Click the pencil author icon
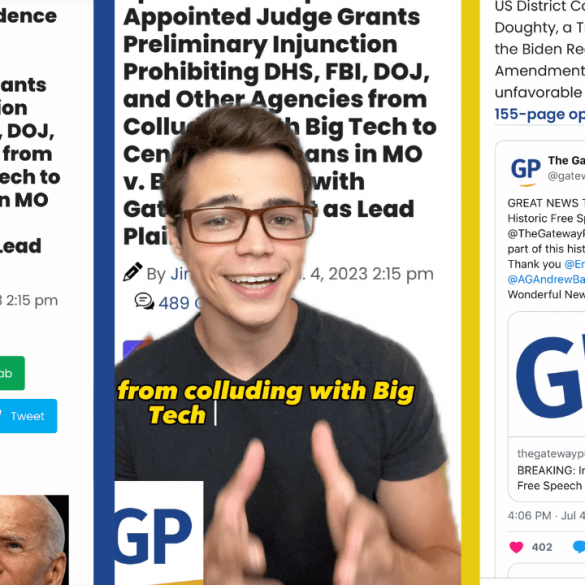 click(133, 272)
